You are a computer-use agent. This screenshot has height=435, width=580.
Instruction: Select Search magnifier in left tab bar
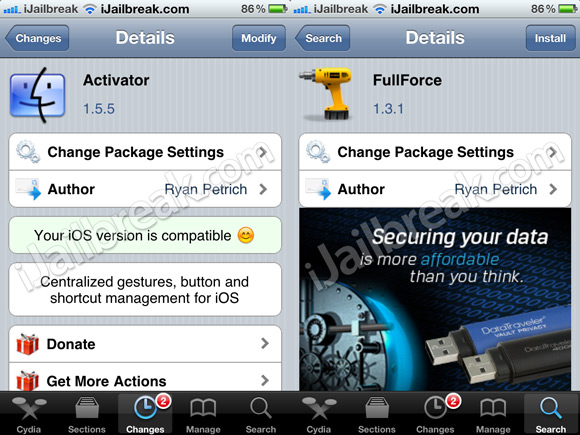[261, 414]
